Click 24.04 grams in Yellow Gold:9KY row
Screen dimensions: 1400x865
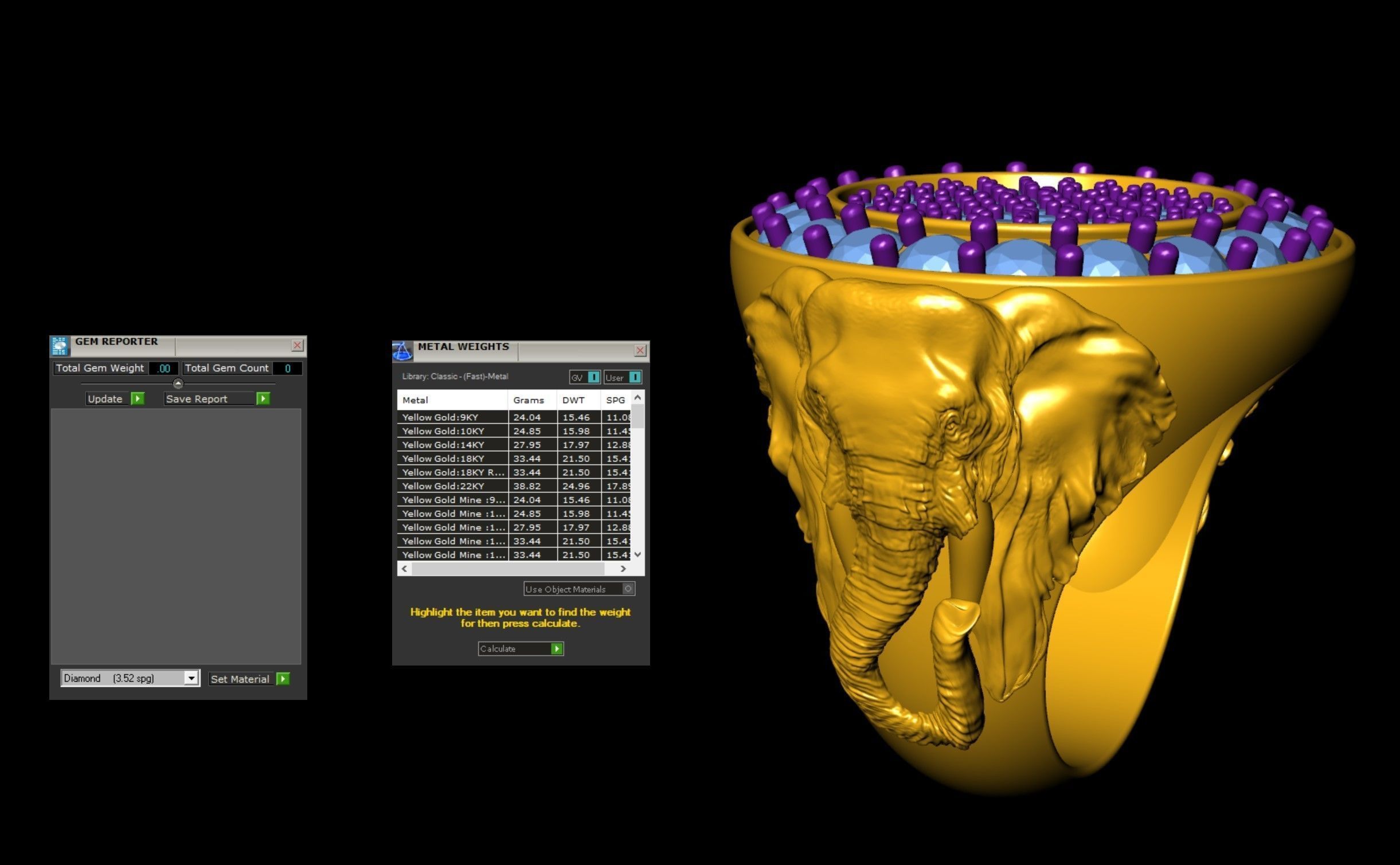[533, 417]
